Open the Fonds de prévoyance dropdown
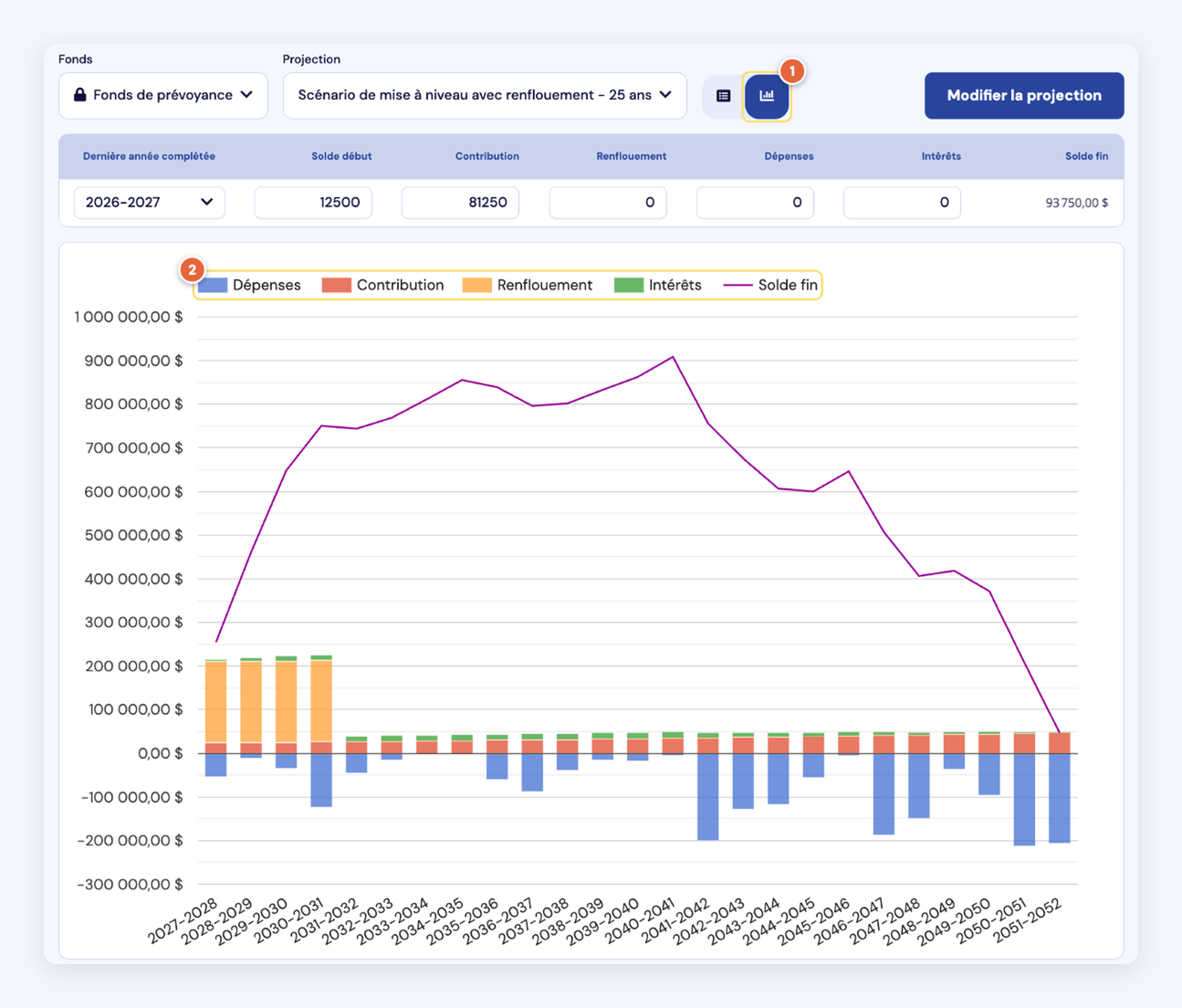This screenshot has height=1008, width=1182. point(163,96)
